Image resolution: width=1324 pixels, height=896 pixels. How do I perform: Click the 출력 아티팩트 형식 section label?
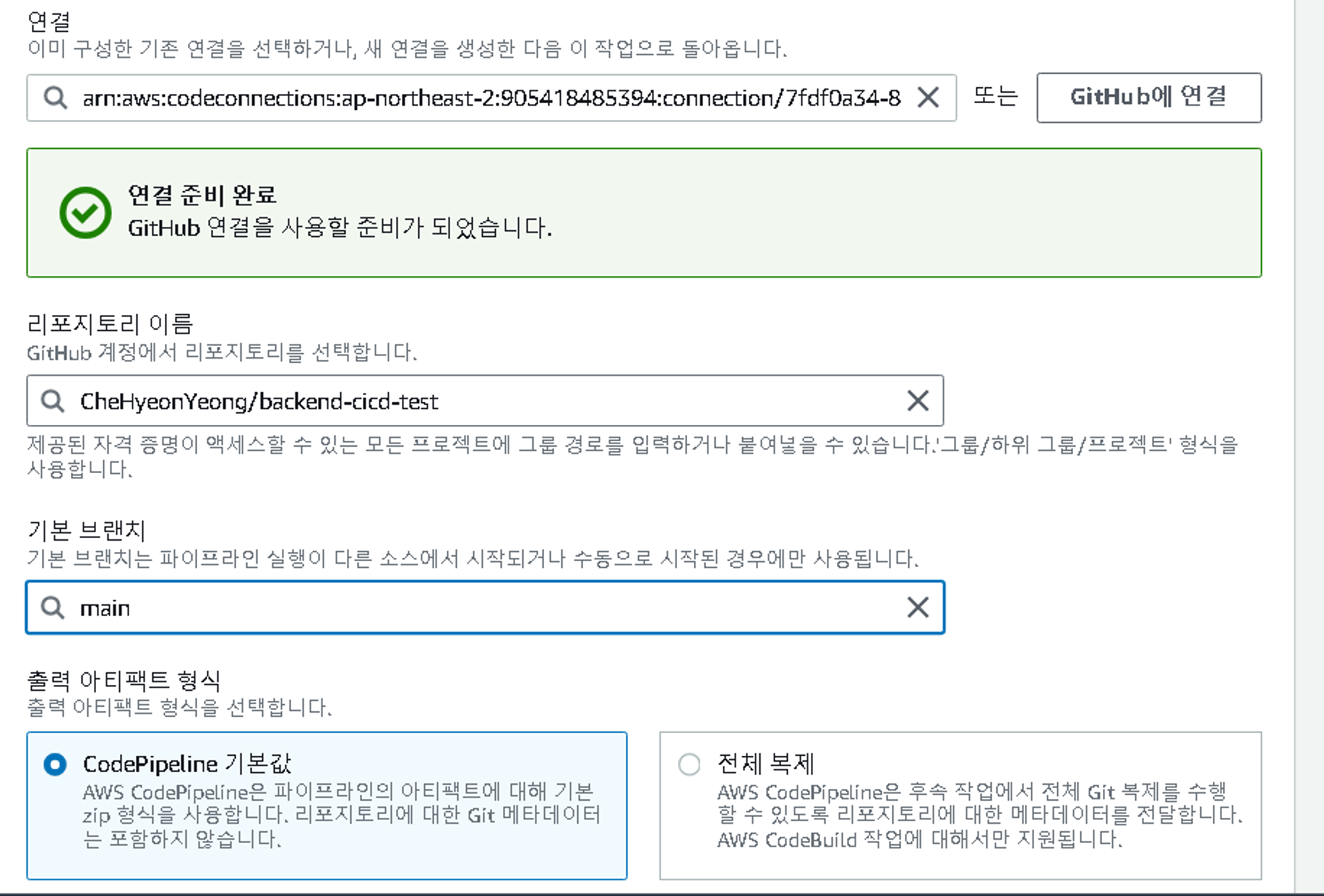[124, 680]
